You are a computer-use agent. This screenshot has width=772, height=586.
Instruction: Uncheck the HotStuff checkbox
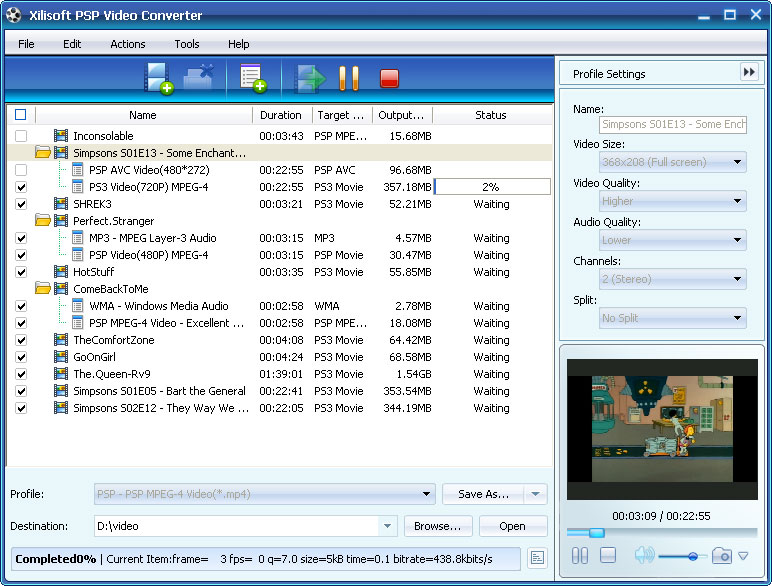pos(21,272)
